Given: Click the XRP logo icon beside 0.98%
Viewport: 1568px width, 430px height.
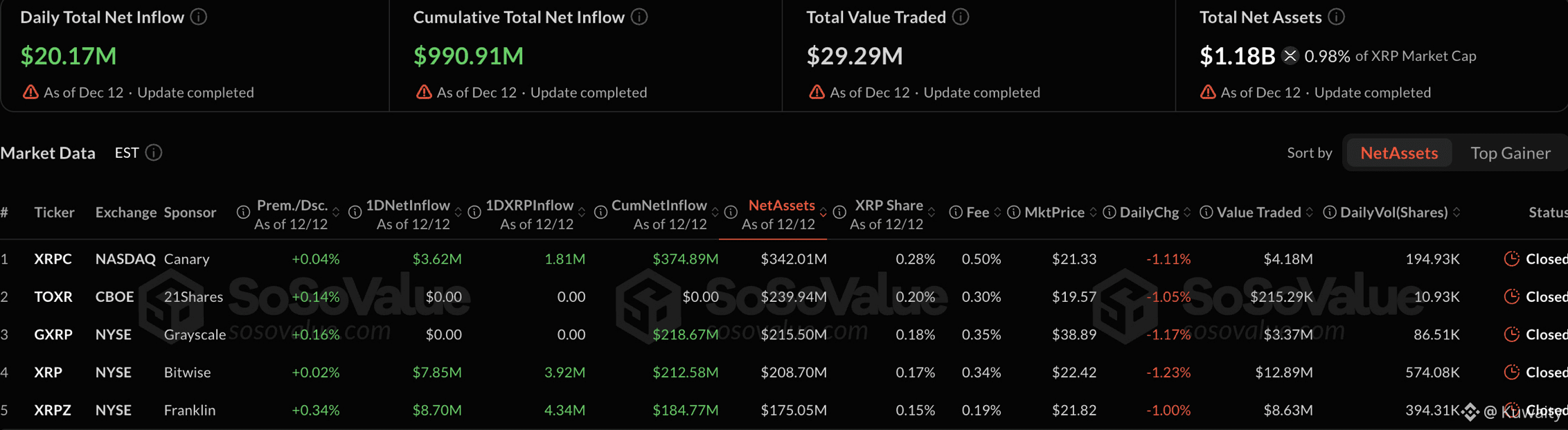Looking at the screenshot, I should point(1290,56).
